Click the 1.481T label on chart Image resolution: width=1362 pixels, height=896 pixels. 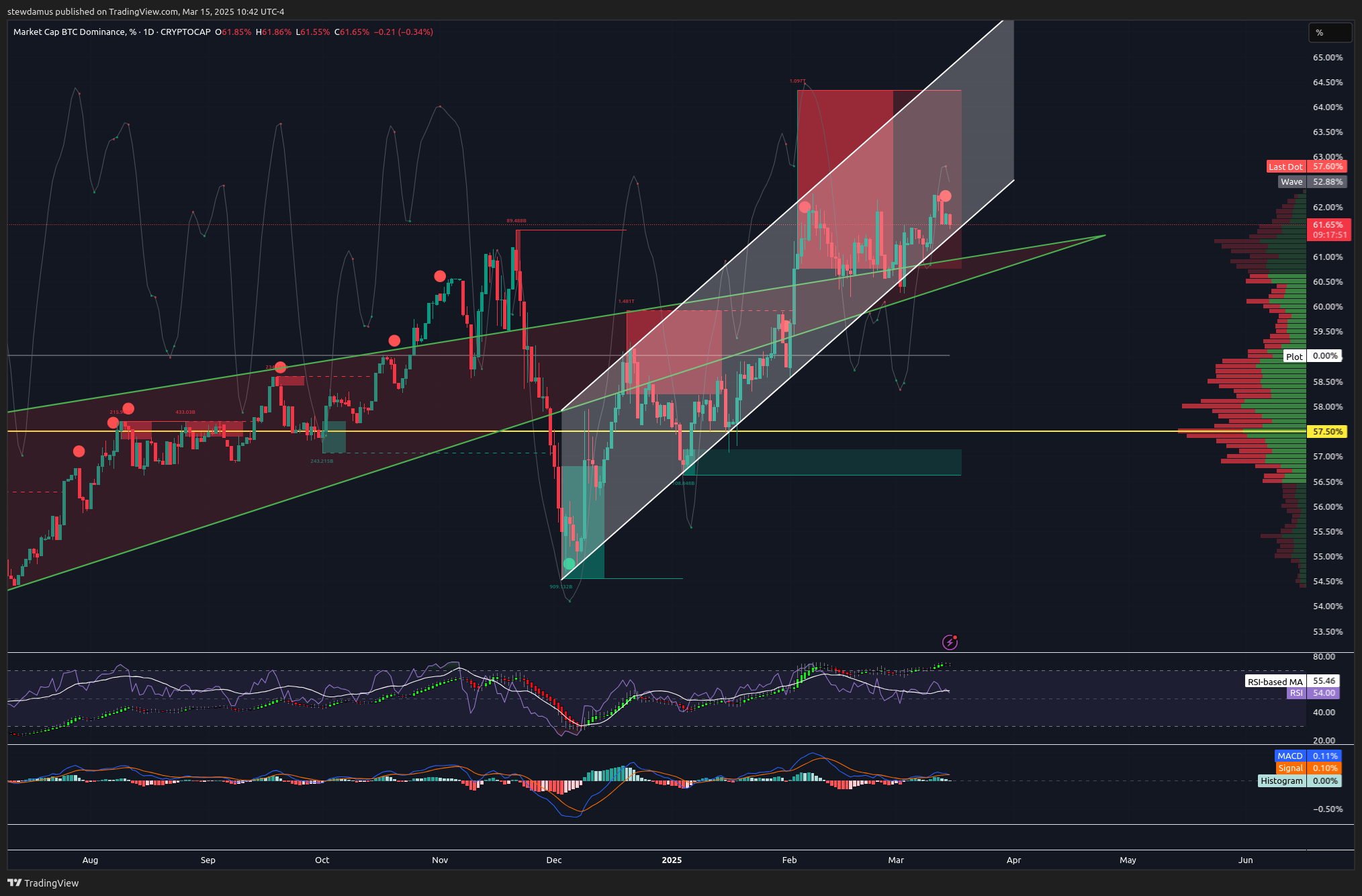tap(626, 302)
